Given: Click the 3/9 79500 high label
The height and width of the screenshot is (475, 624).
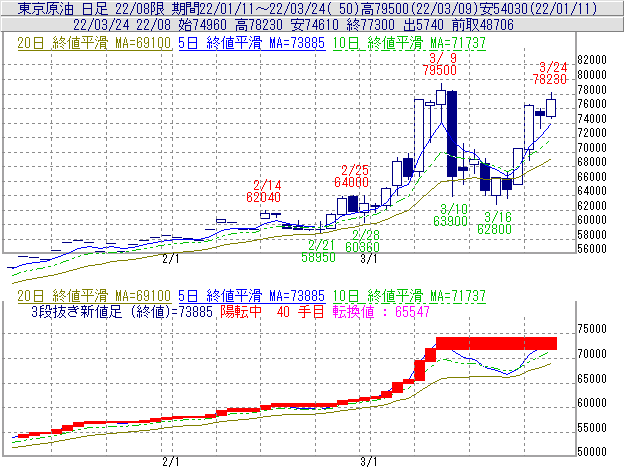Looking at the screenshot, I should pyautogui.click(x=440, y=64).
